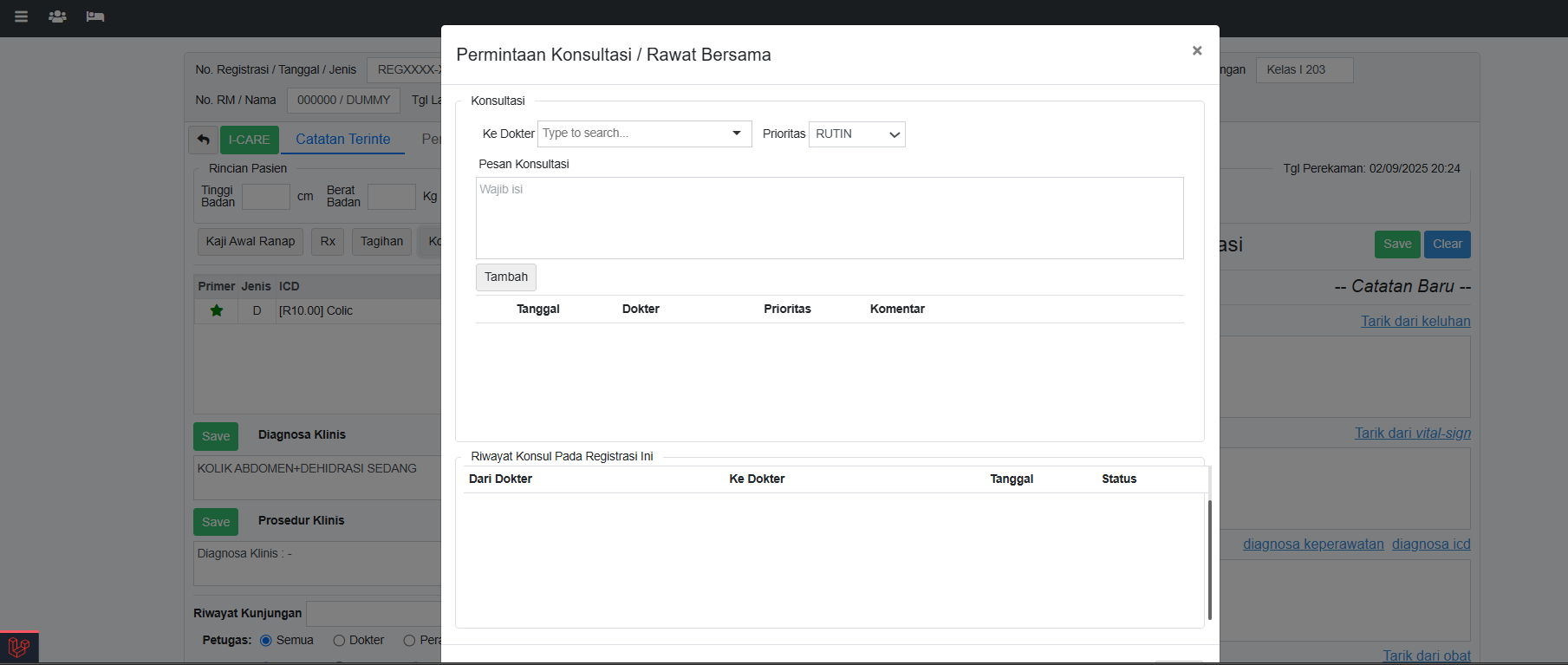Screen dimensions: 1568x665
Task: Click the Tagihan button
Action: (382, 242)
